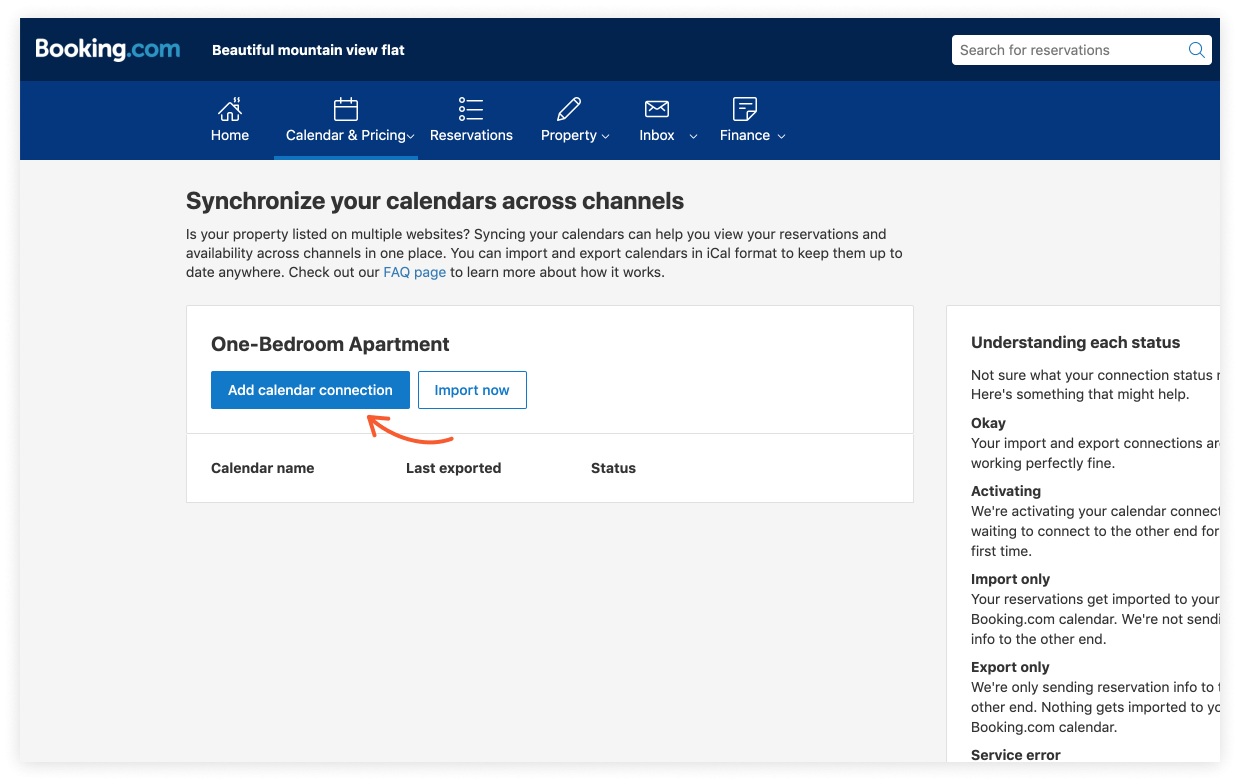
Task: Click the Status column header
Action: point(613,468)
